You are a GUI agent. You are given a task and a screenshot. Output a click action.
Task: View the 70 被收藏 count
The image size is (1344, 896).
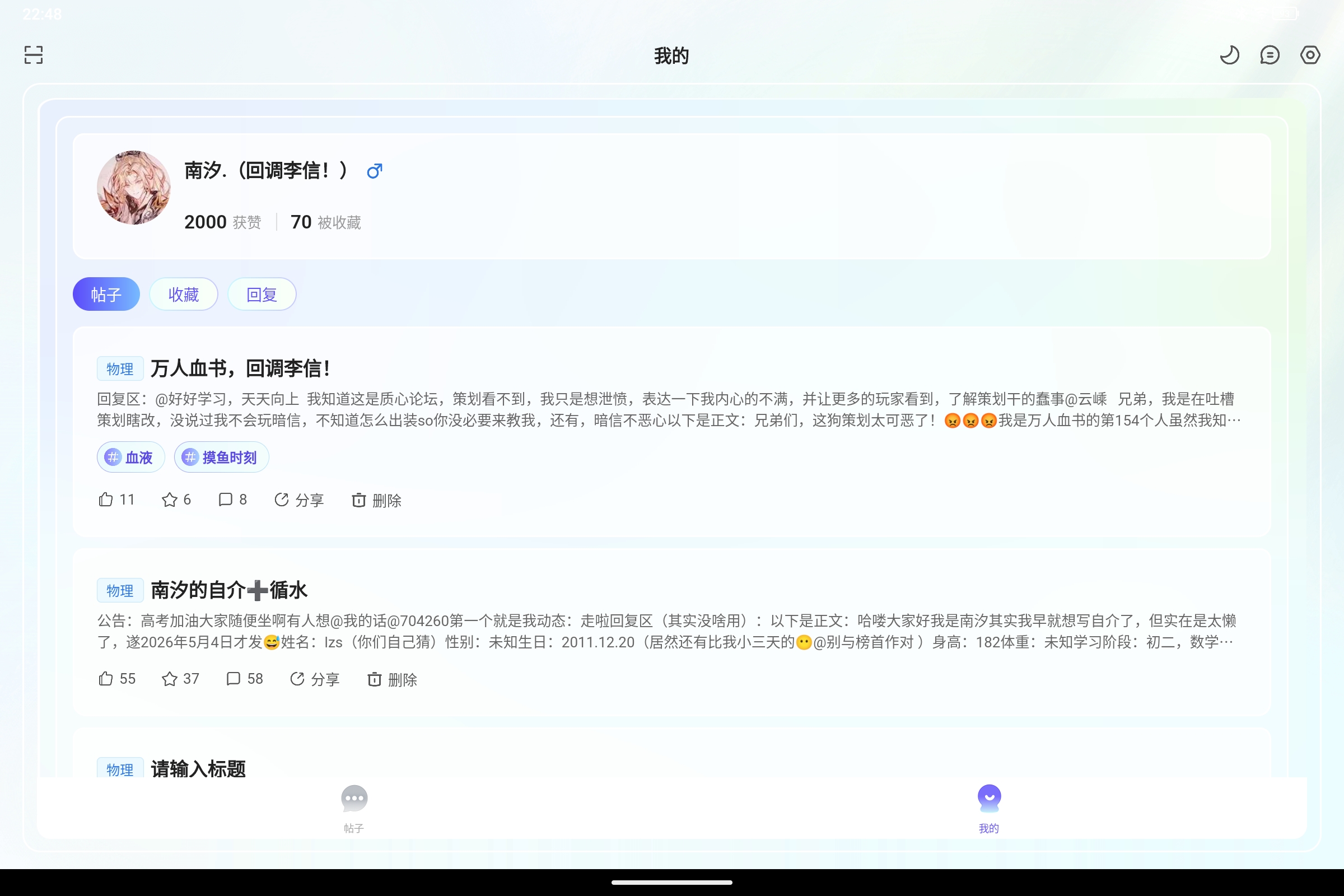(326, 222)
